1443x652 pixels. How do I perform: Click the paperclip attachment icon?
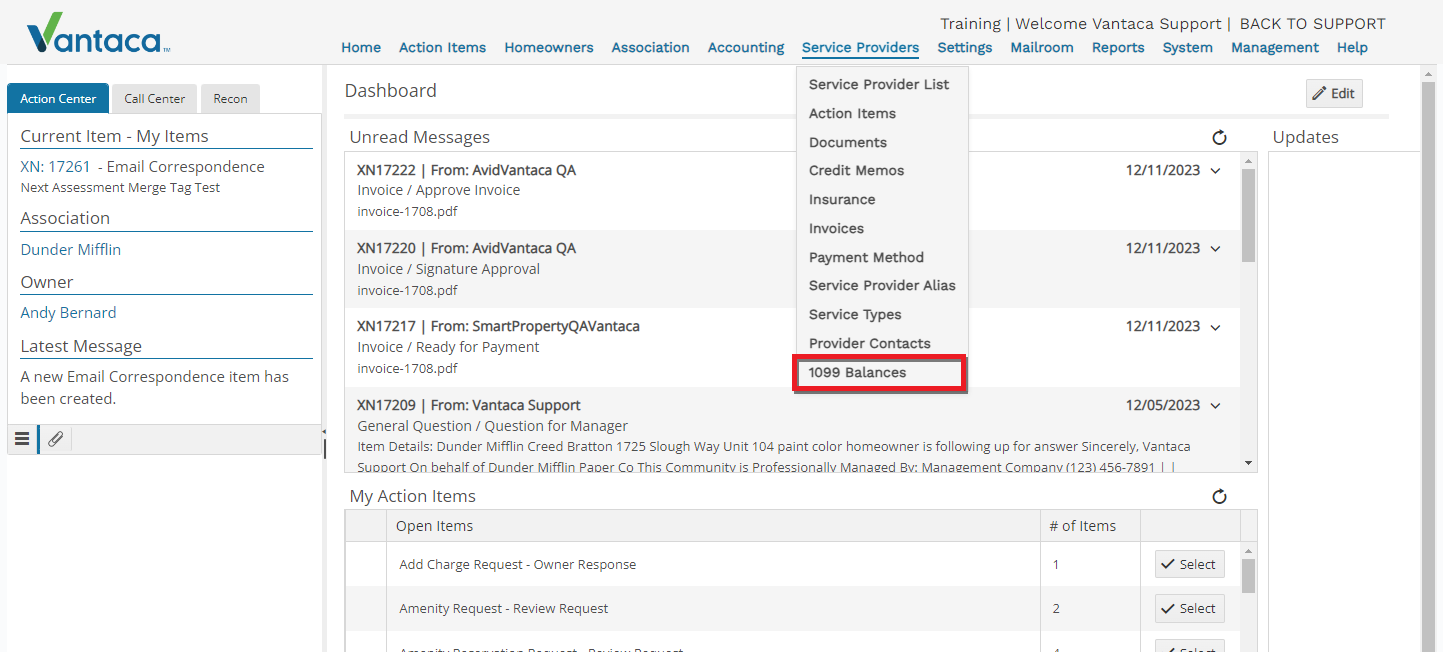(56, 439)
